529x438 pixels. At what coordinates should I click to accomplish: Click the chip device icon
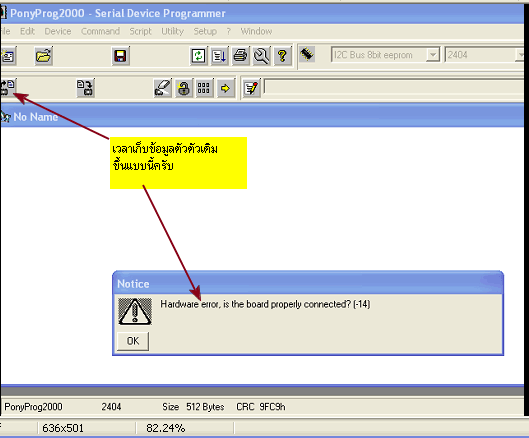[307, 54]
